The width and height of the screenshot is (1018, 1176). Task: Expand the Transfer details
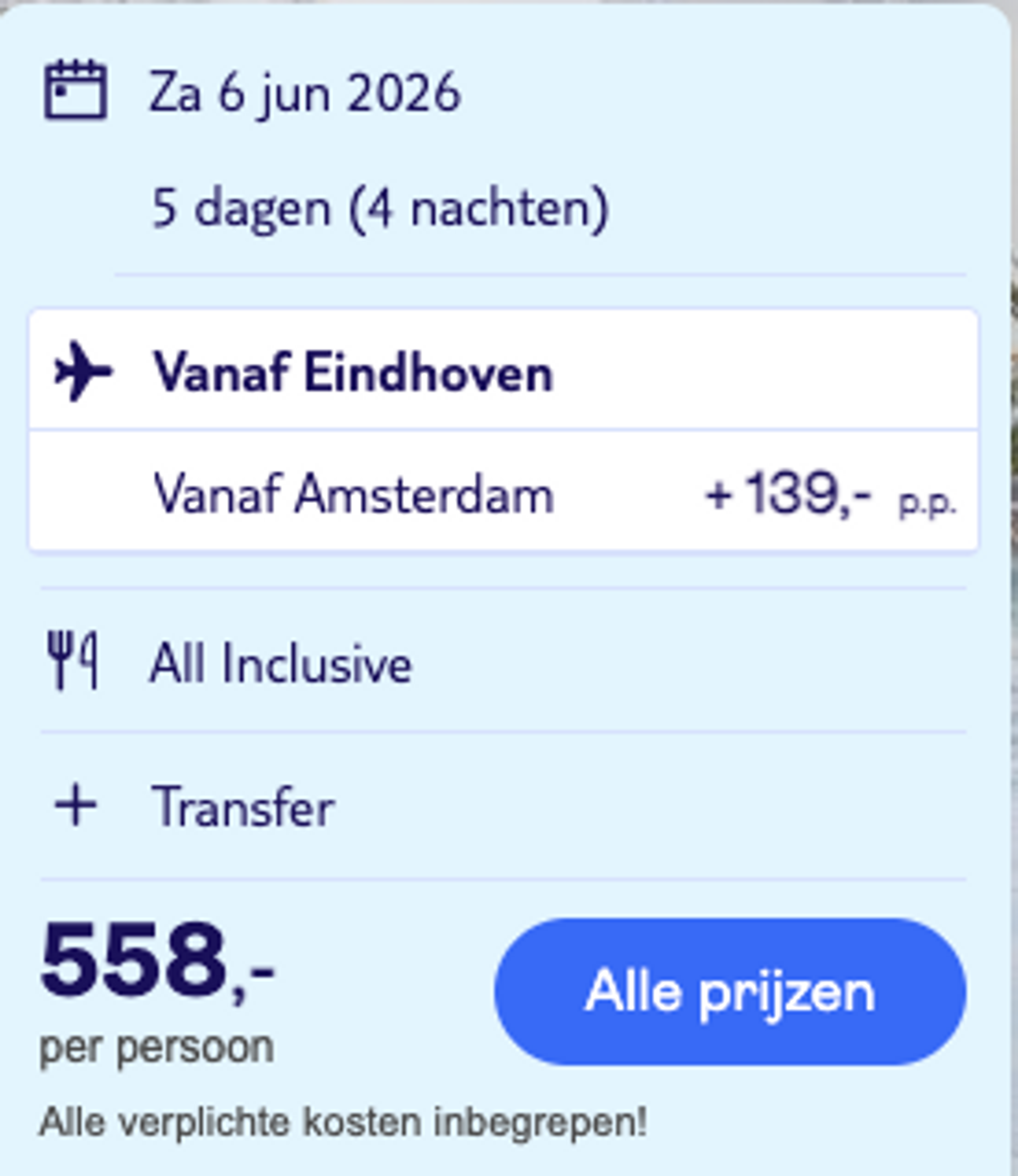[x=243, y=807]
